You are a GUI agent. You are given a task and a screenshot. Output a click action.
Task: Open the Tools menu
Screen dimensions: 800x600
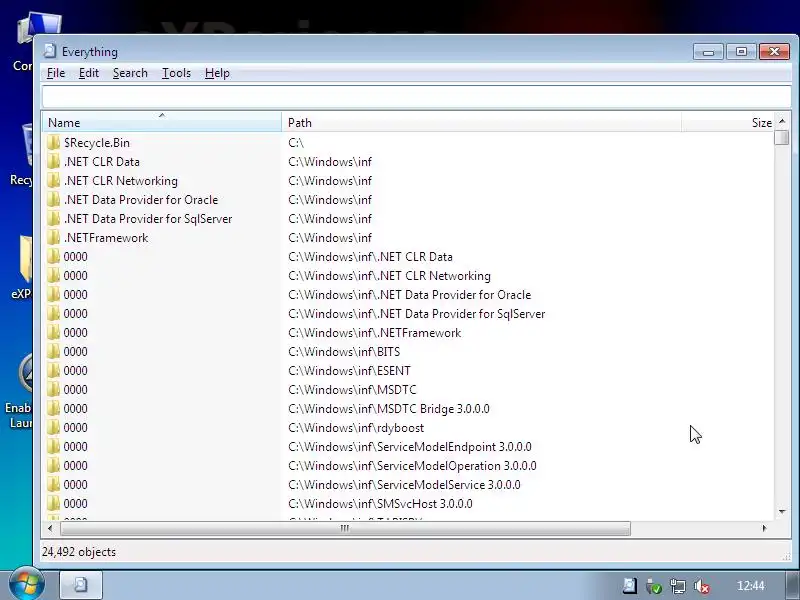(x=176, y=73)
